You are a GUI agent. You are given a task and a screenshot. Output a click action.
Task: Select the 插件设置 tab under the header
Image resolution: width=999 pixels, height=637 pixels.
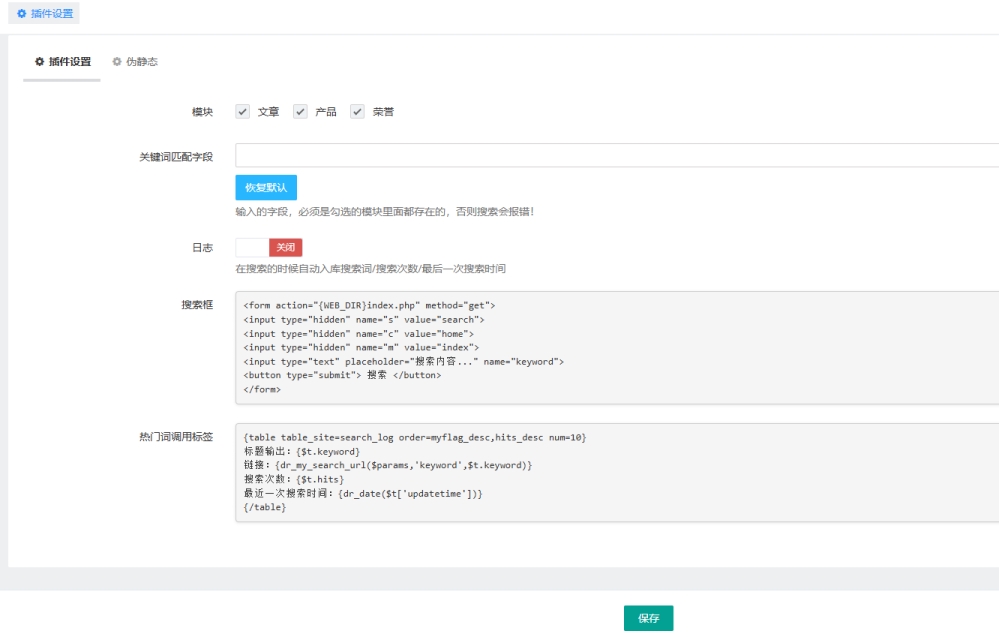pyautogui.click(x=69, y=62)
